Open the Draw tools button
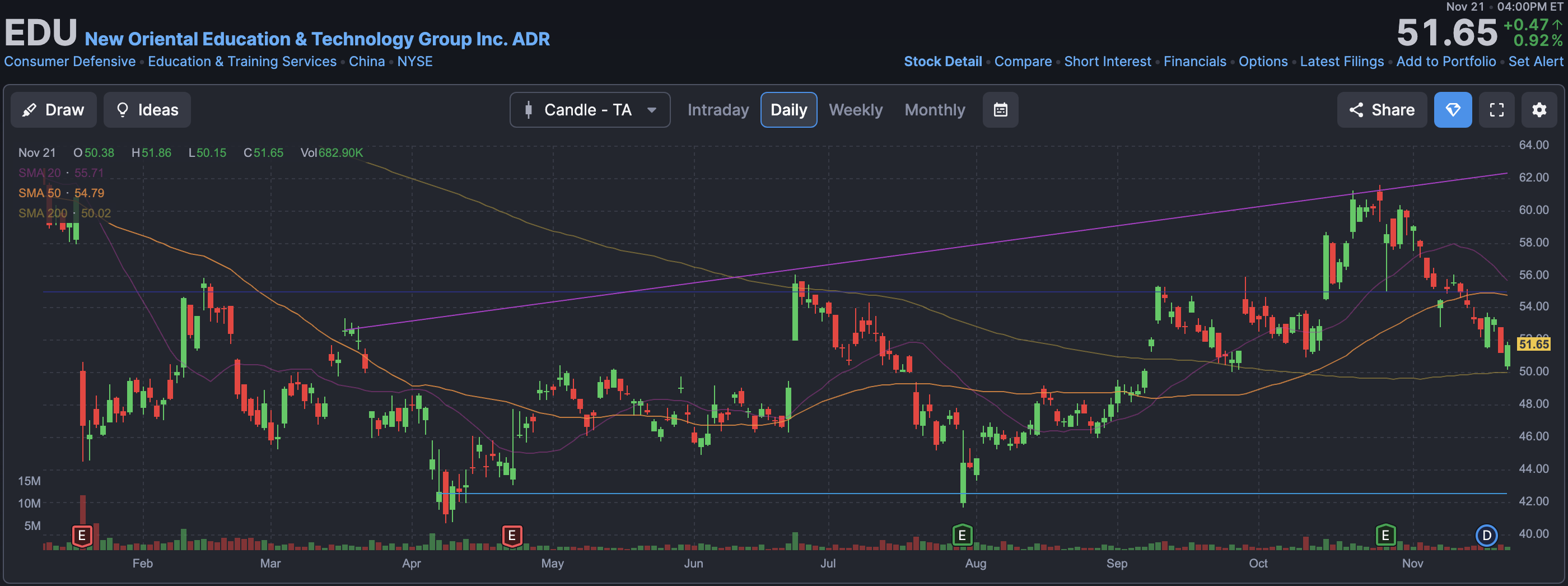This screenshot has width=1568, height=586. pos(54,110)
